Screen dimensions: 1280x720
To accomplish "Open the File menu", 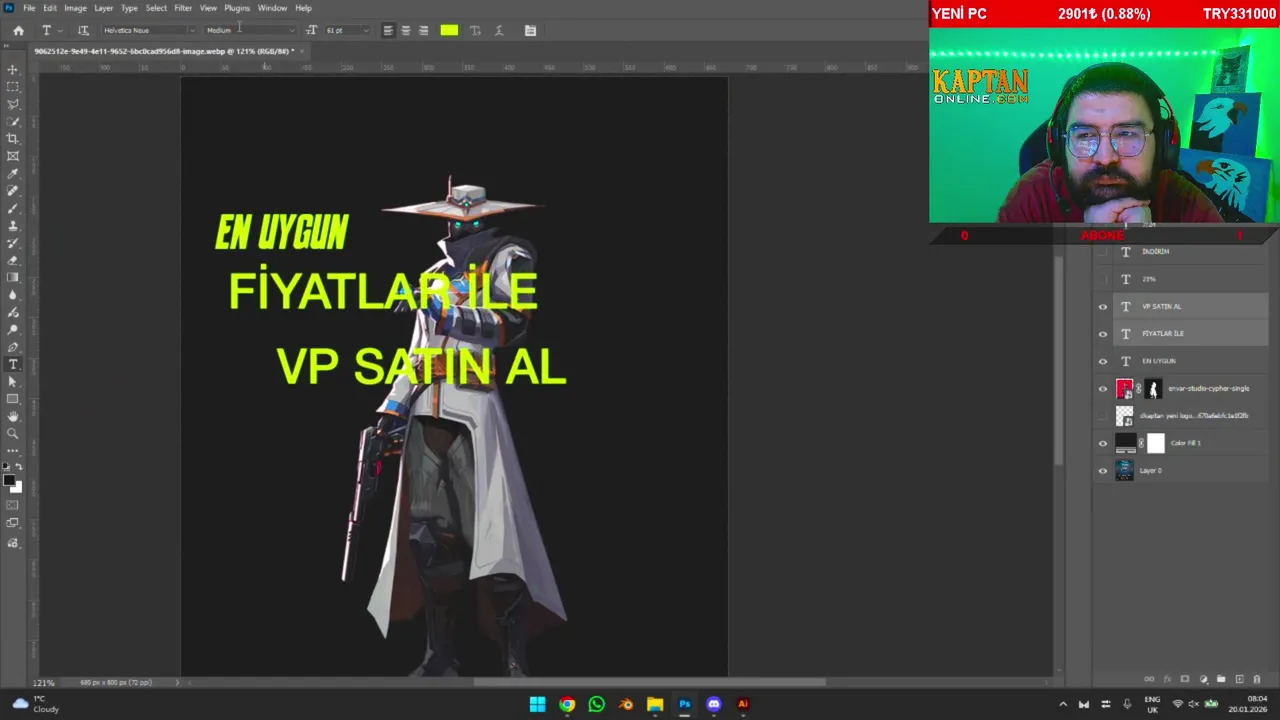I will click(29, 8).
